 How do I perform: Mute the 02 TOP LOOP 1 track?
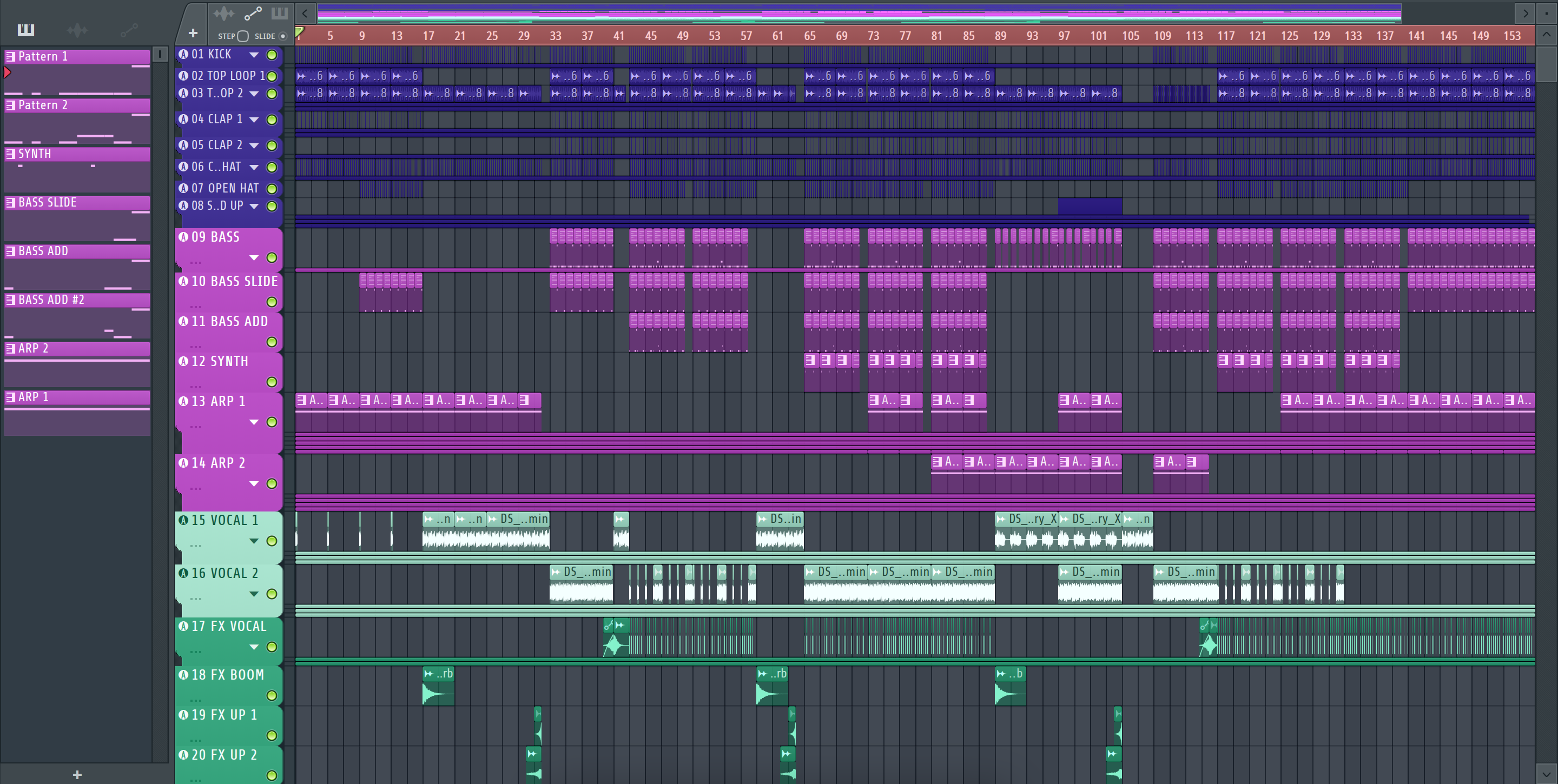click(x=272, y=76)
